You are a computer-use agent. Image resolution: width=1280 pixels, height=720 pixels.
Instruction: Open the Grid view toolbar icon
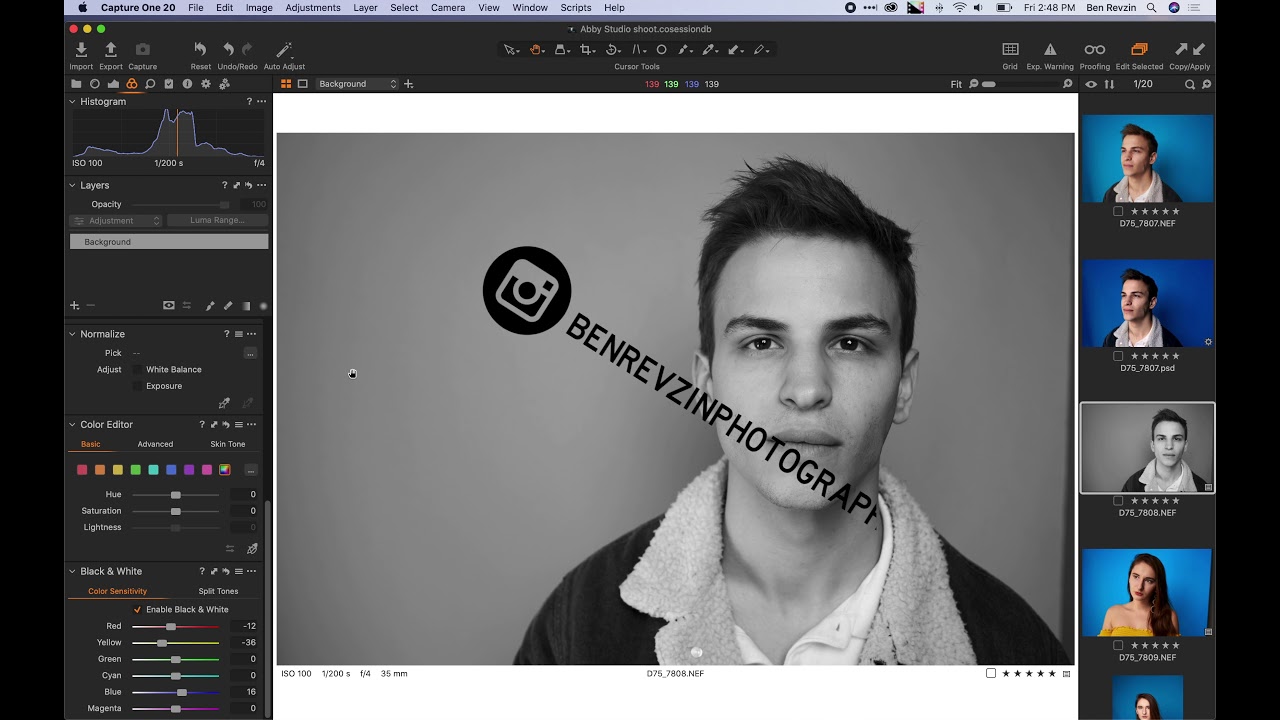(1010, 49)
